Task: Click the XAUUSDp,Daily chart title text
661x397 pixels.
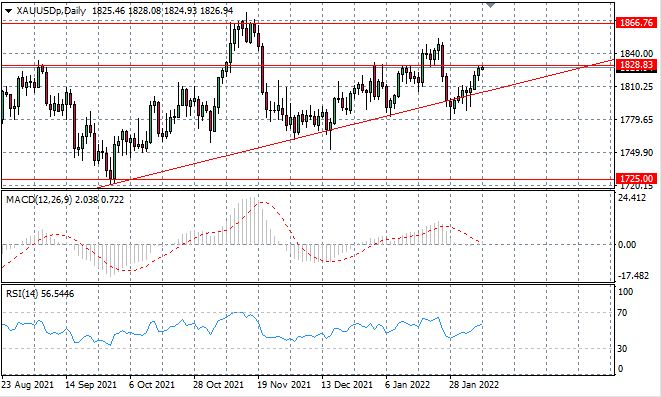Action: pos(51,11)
